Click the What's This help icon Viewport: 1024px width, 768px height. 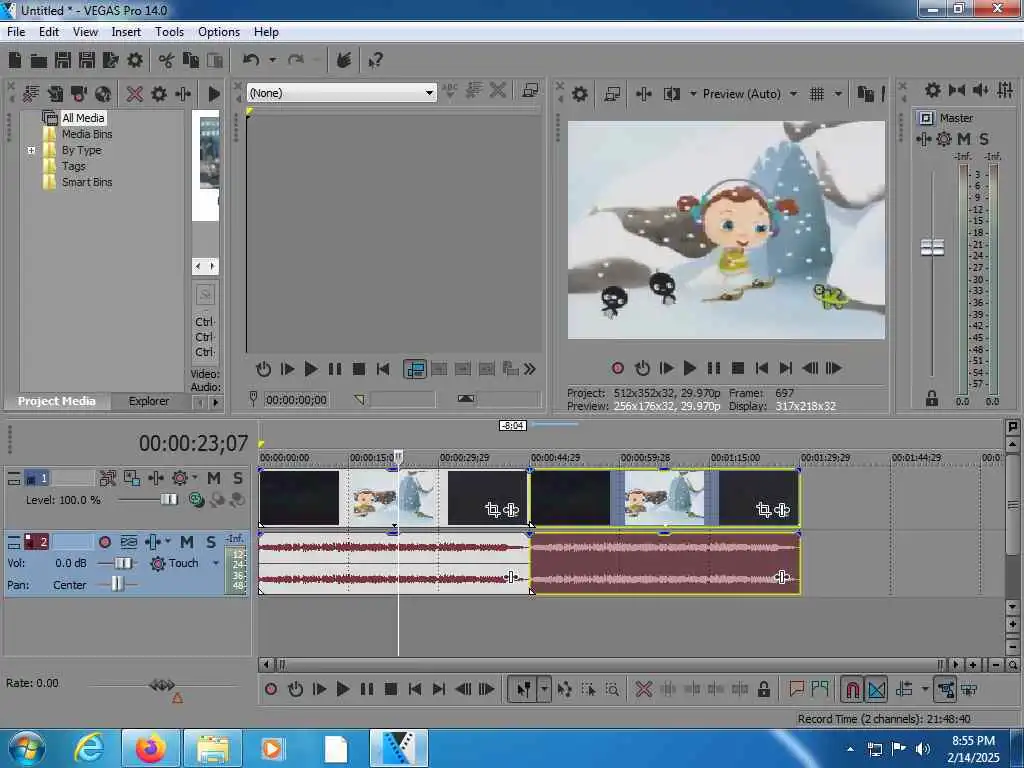click(376, 61)
